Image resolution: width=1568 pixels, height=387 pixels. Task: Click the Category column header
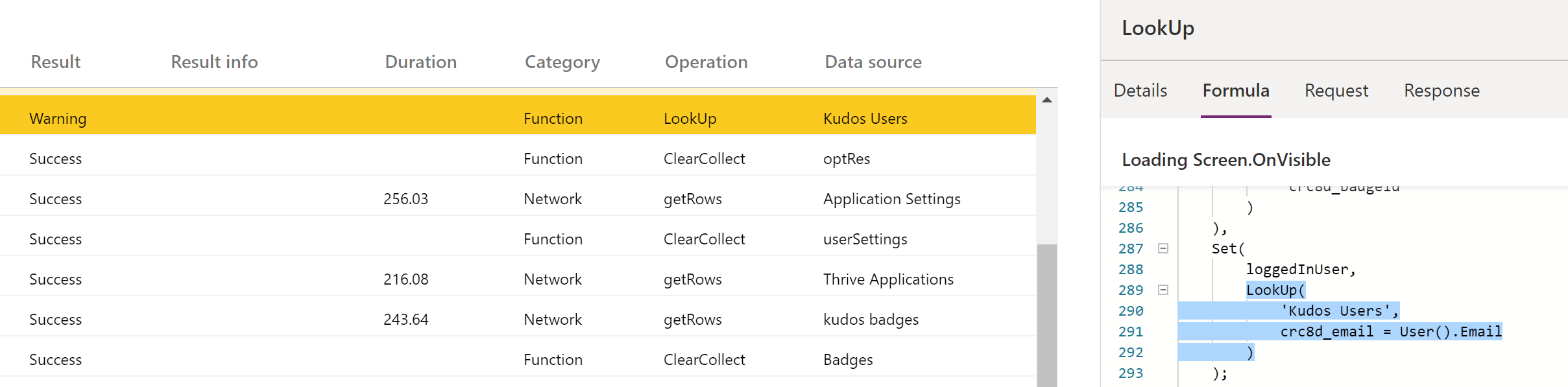click(562, 62)
